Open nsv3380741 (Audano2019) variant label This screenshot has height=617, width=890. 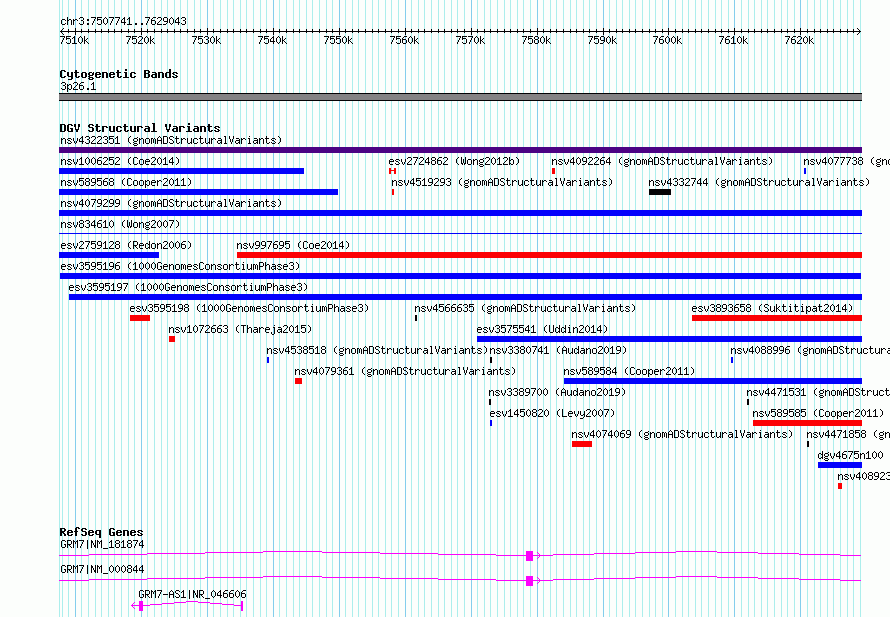click(559, 350)
